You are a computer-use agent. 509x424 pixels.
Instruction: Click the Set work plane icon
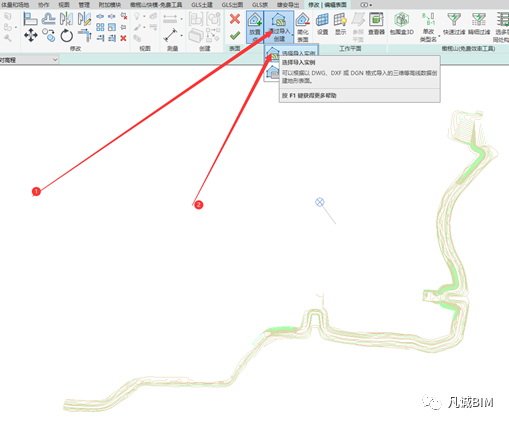[322, 23]
